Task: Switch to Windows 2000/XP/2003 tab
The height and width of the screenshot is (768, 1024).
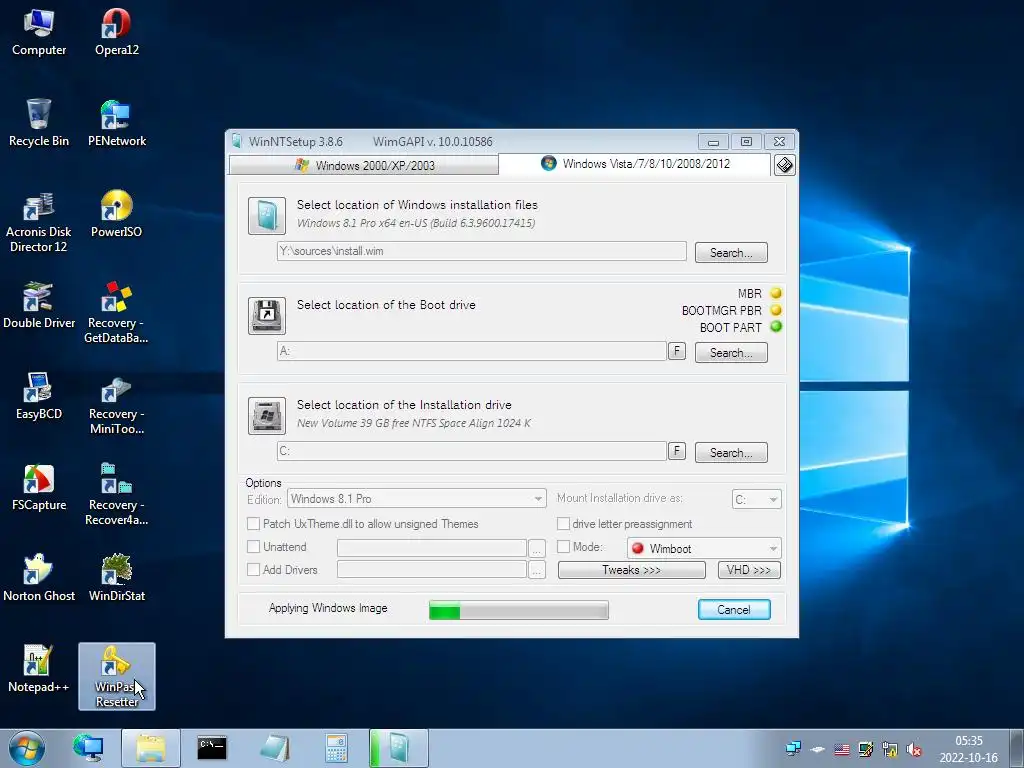Action: [364, 165]
